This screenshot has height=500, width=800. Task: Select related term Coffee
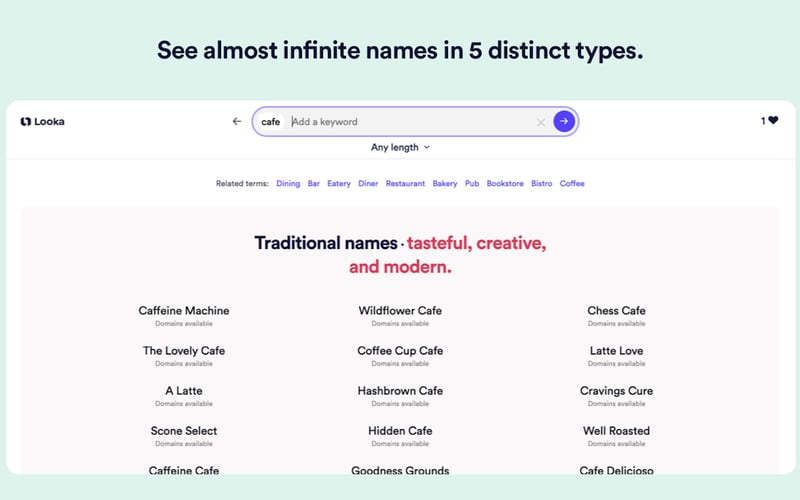pos(572,184)
